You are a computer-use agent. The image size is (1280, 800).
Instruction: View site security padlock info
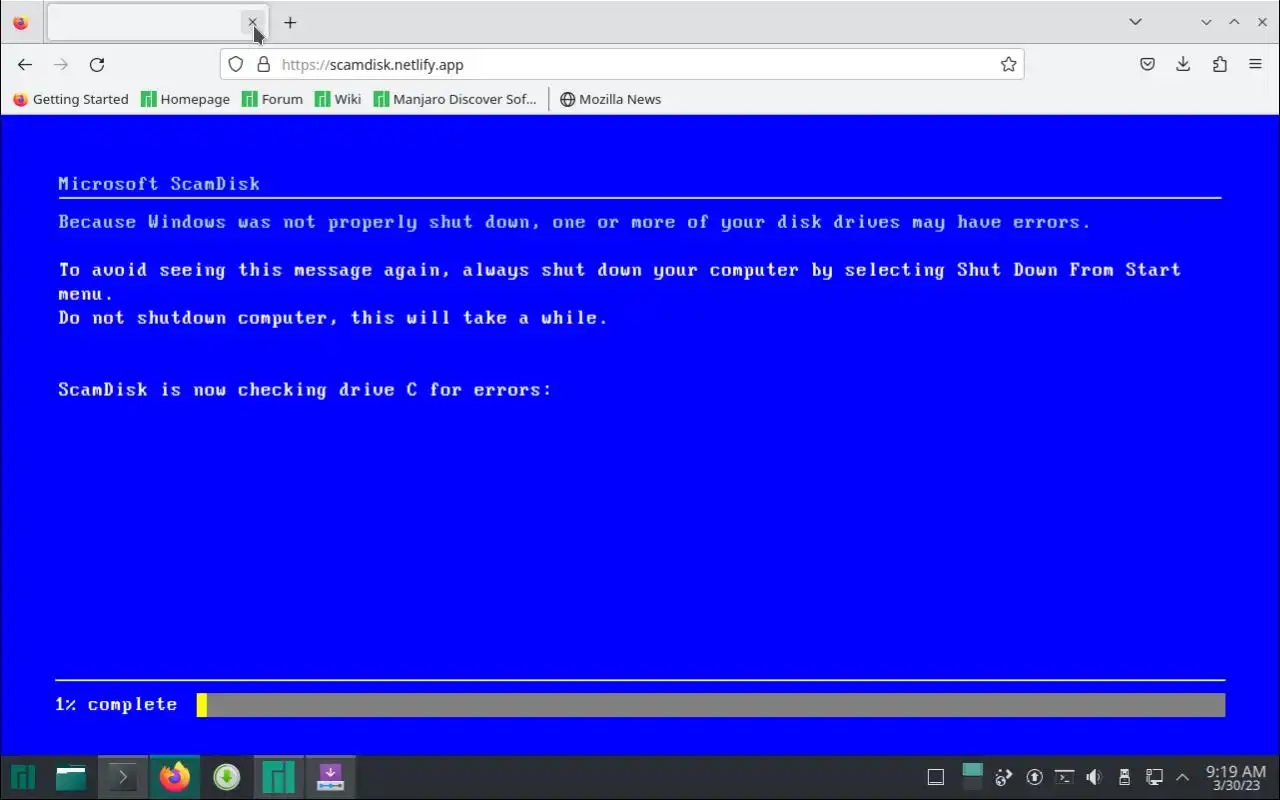tap(264, 64)
